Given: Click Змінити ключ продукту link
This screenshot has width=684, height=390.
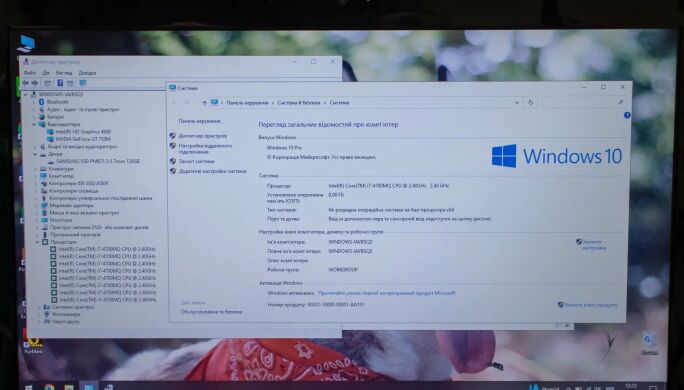Looking at the screenshot, I should [x=591, y=305].
